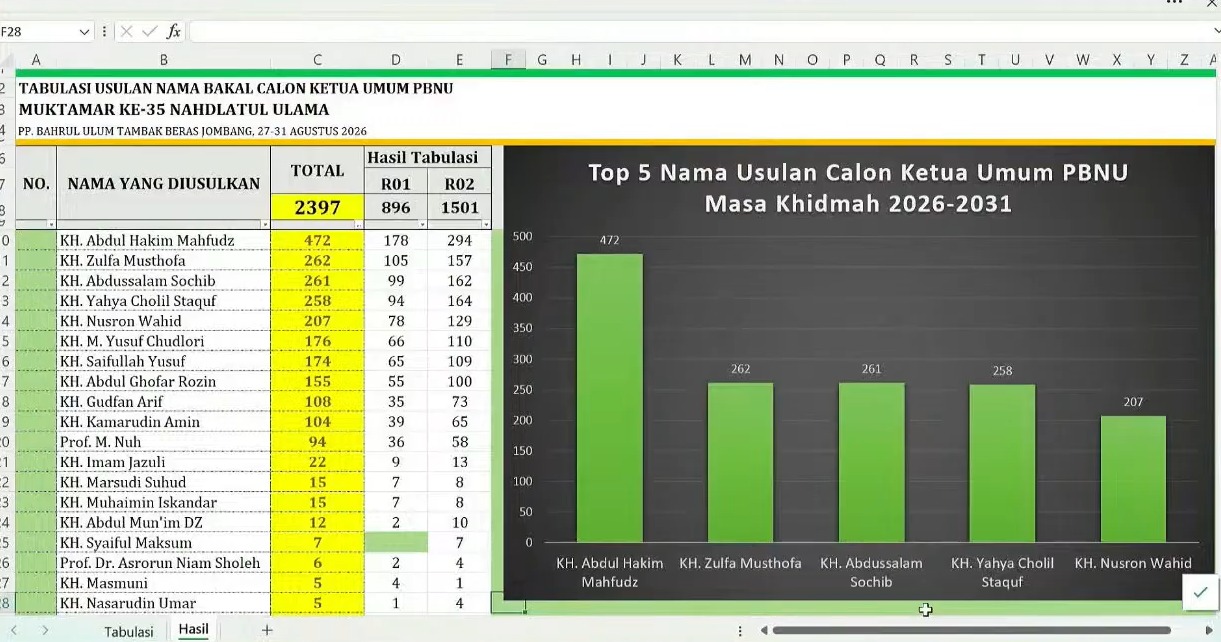This screenshot has width=1221, height=642.
Task: Click the KH. Yahya Cholil Staquf chart bar
Action: point(1002,463)
